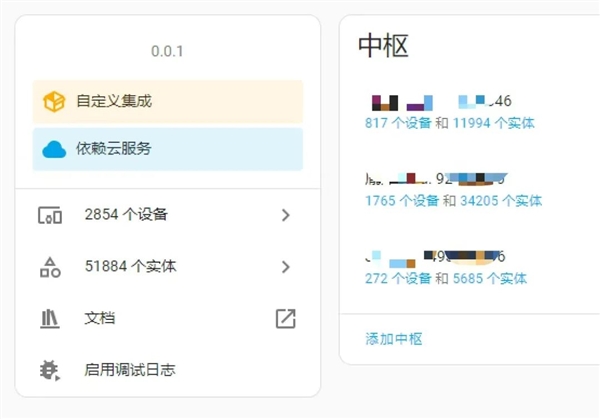The width and height of the screenshot is (600, 419).
Task: Click the custom integration box icon
Action: [x=54, y=102]
